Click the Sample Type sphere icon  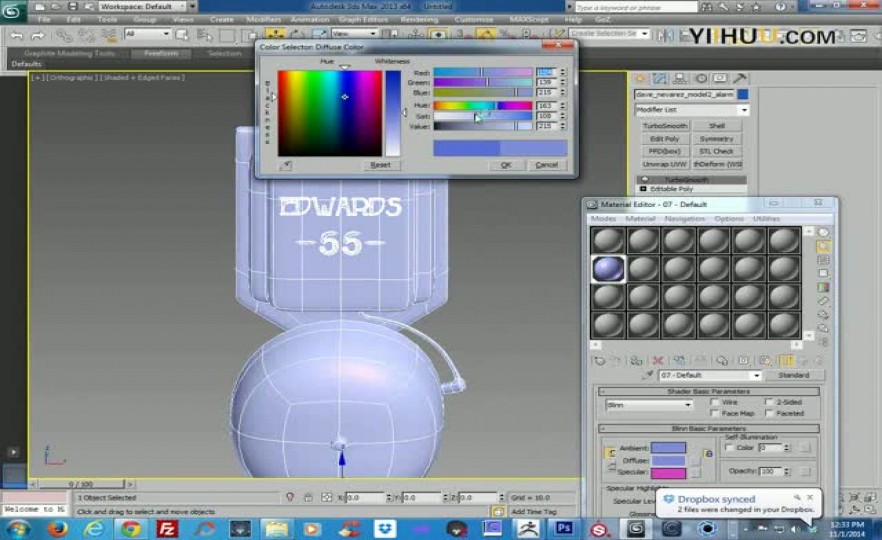(823, 232)
